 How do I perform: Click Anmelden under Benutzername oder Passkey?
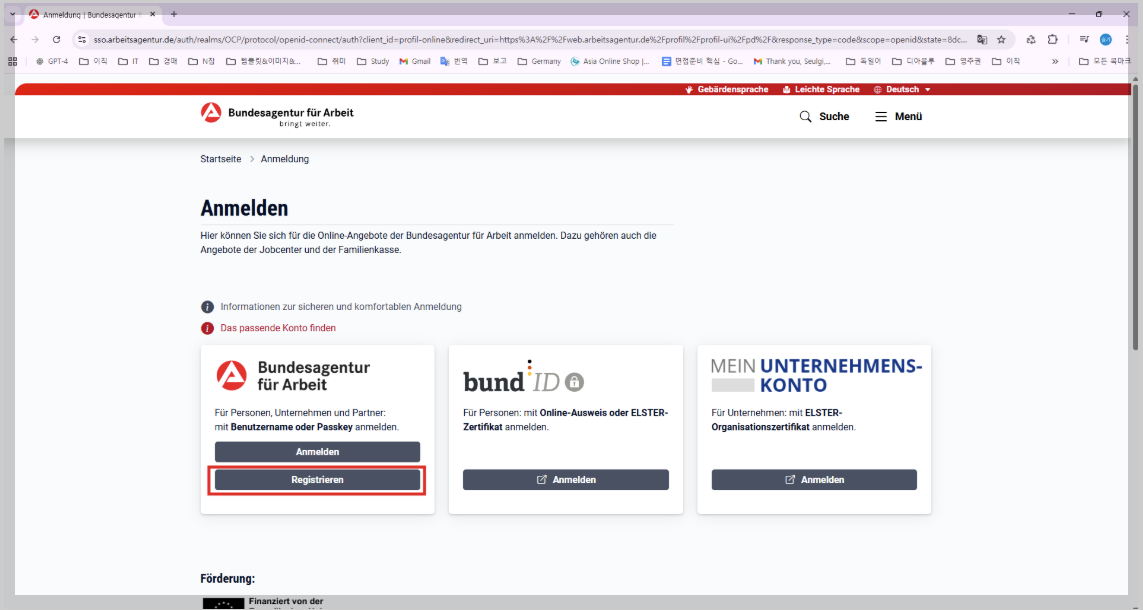click(317, 452)
